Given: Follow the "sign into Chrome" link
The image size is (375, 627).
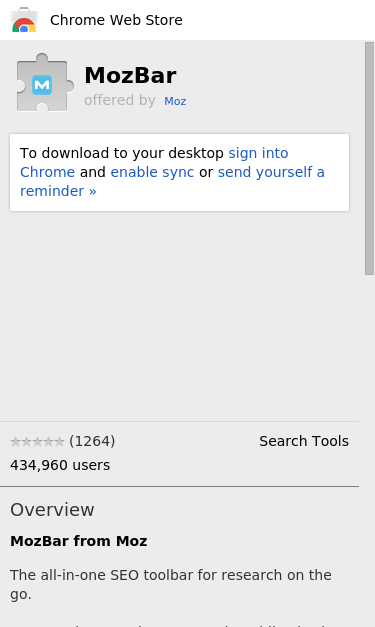Looking at the screenshot, I should [258, 153].
